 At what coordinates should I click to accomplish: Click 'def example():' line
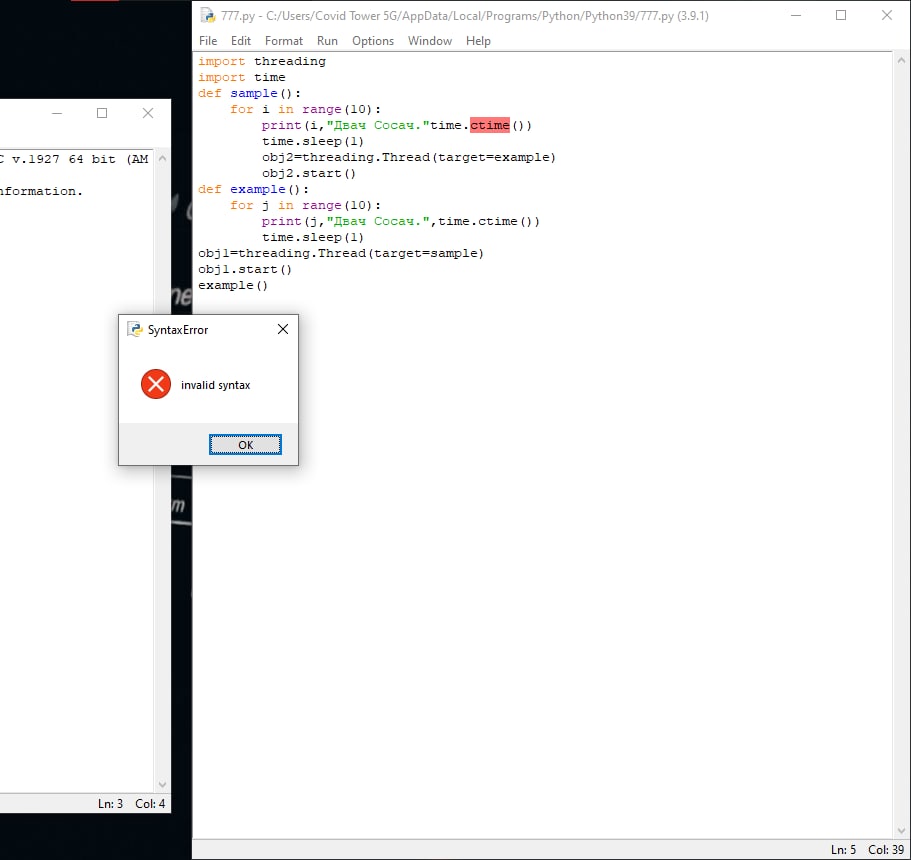[254, 189]
